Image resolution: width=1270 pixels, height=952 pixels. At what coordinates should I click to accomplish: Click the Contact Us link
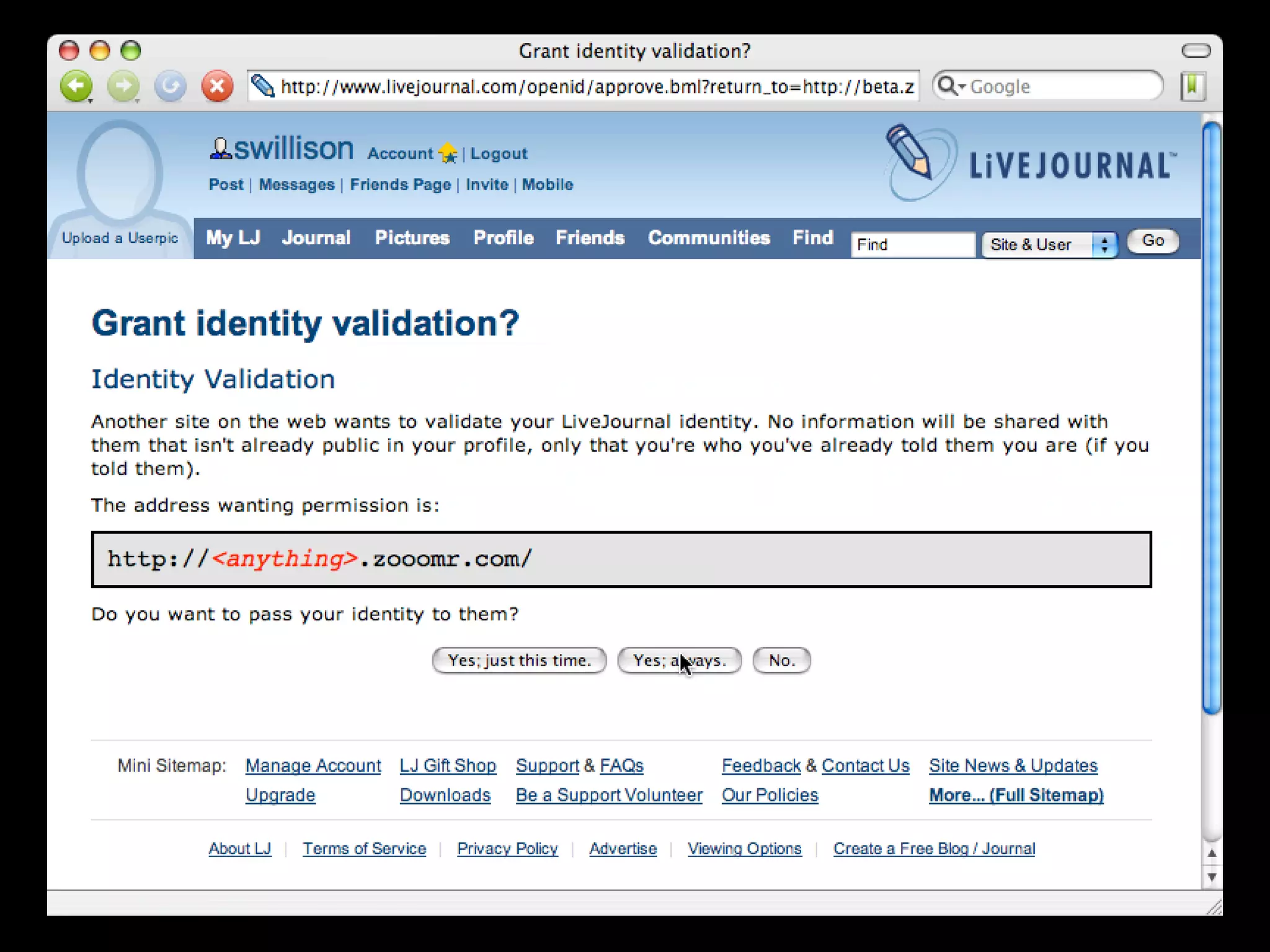pos(866,766)
